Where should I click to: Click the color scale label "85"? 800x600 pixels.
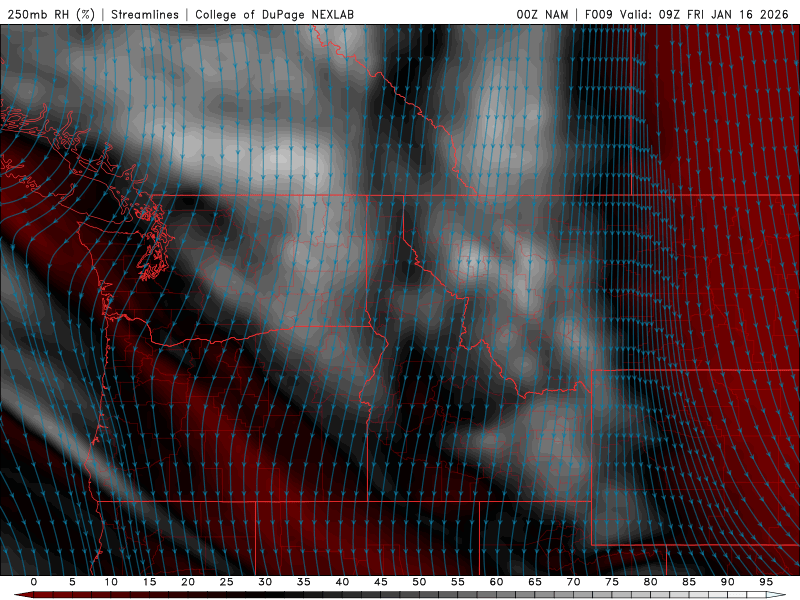click(x=689, y=582)
